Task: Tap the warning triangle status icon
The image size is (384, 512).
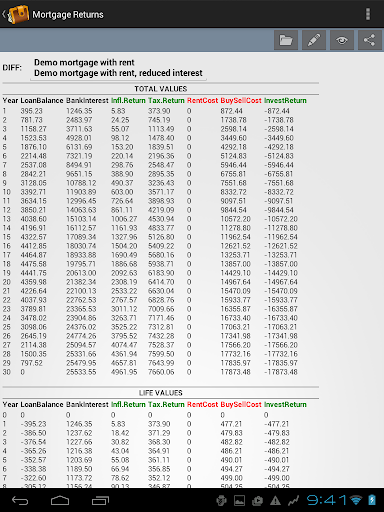Action: 275,500
